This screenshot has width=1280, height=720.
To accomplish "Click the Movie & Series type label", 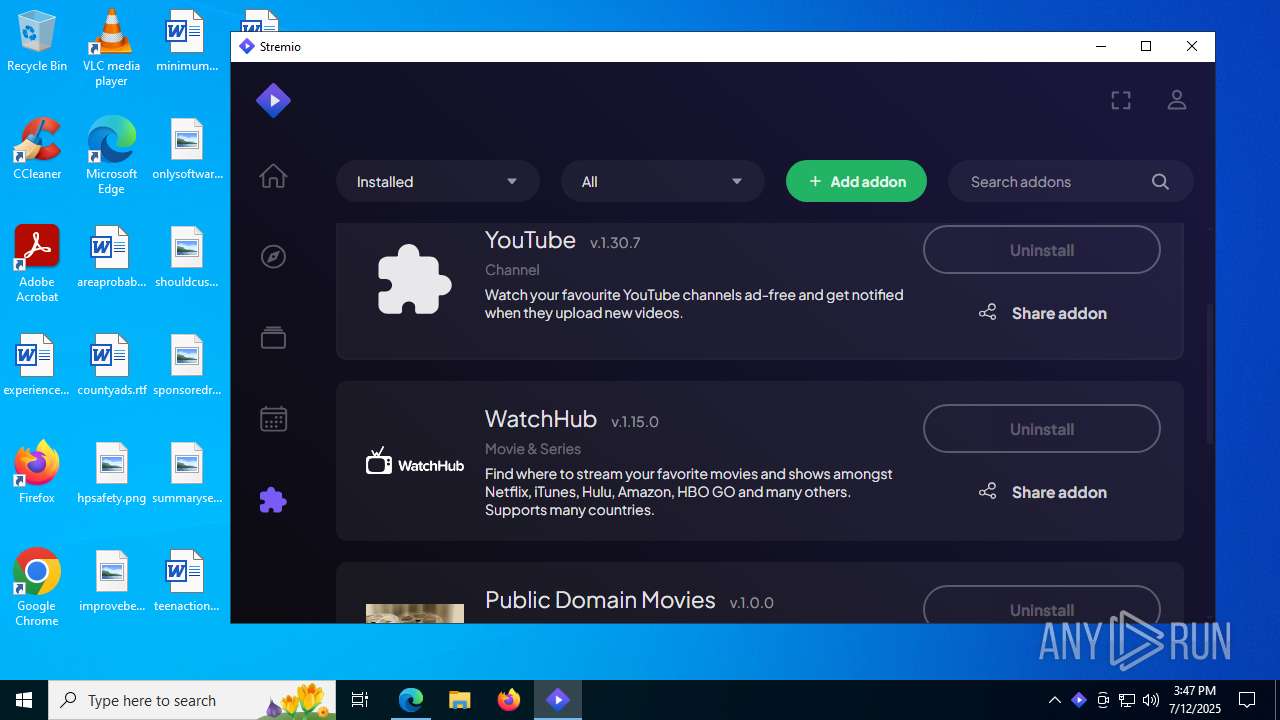I will [x=533, y=449].
